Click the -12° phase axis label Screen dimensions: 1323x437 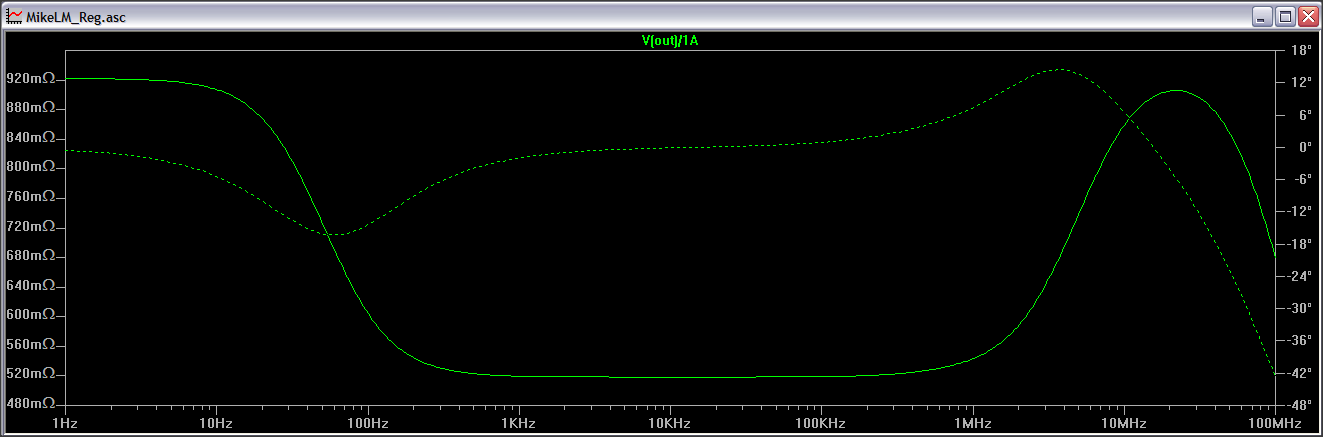1300,212
